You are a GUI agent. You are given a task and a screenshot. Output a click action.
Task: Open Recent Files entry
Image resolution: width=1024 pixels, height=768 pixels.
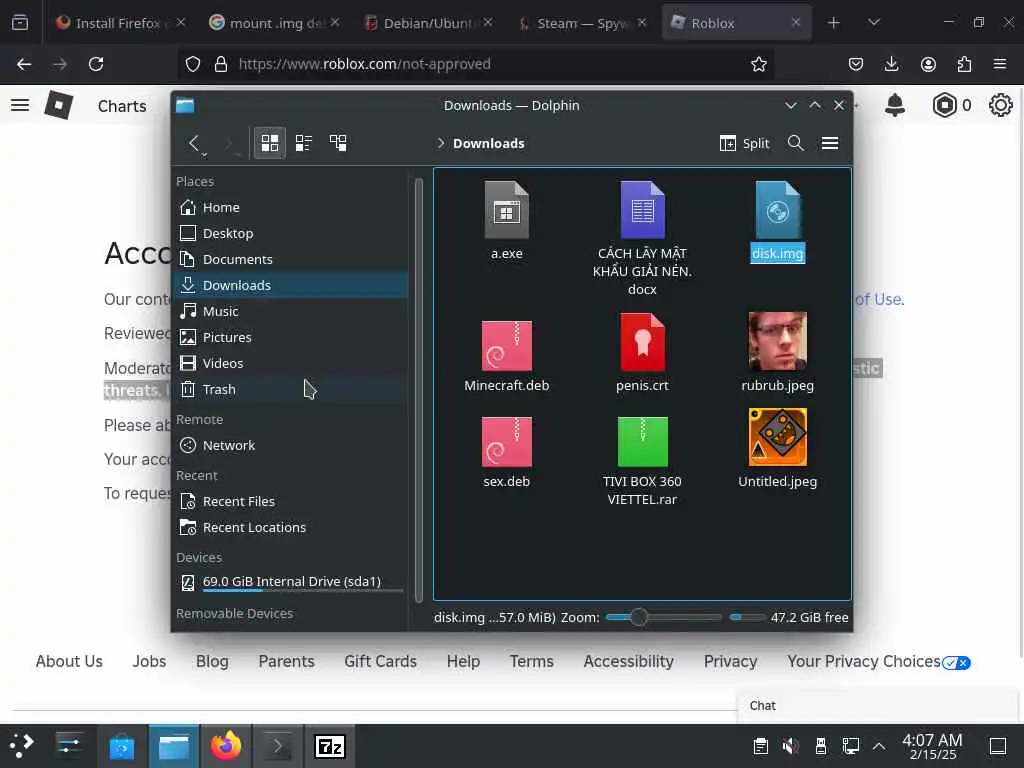point(291,502)
